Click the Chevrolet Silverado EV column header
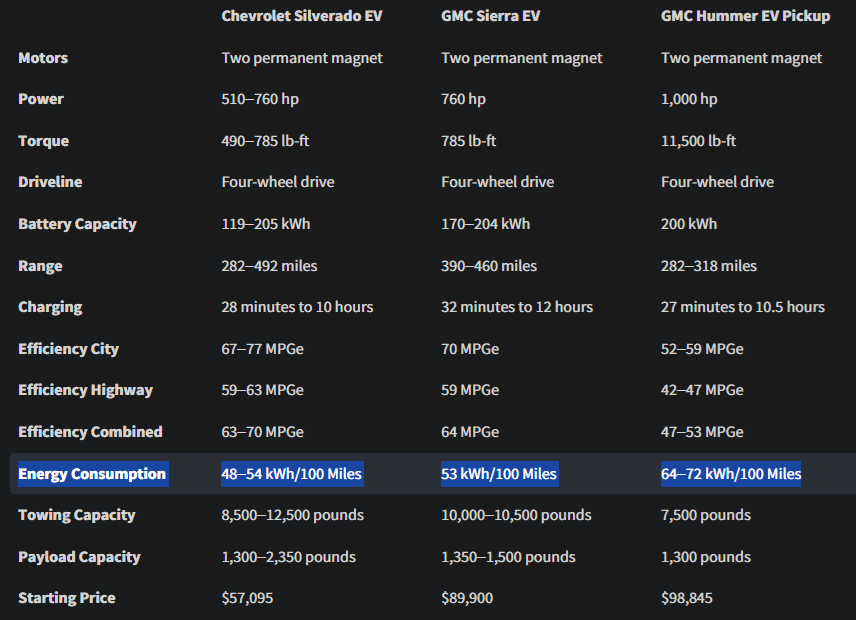 302,16
